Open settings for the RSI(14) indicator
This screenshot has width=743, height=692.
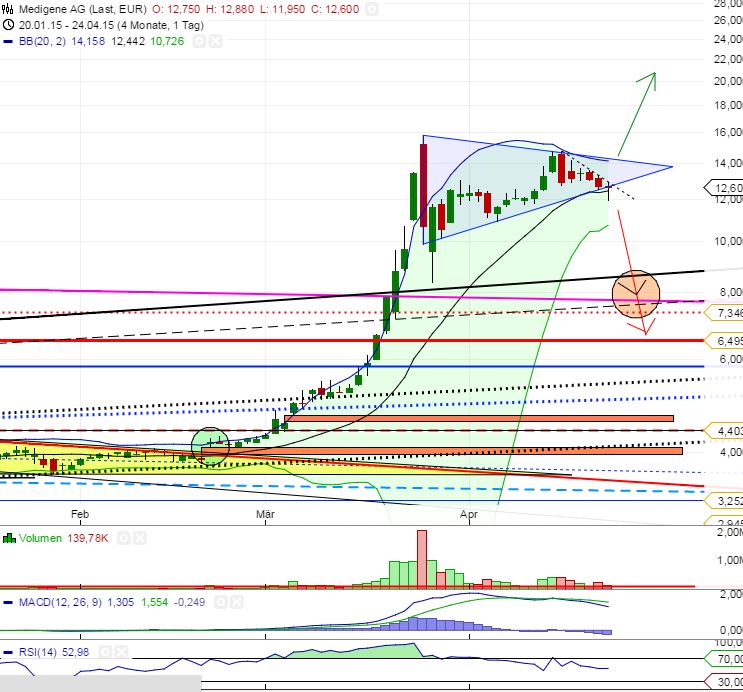[x=105, y=652]
